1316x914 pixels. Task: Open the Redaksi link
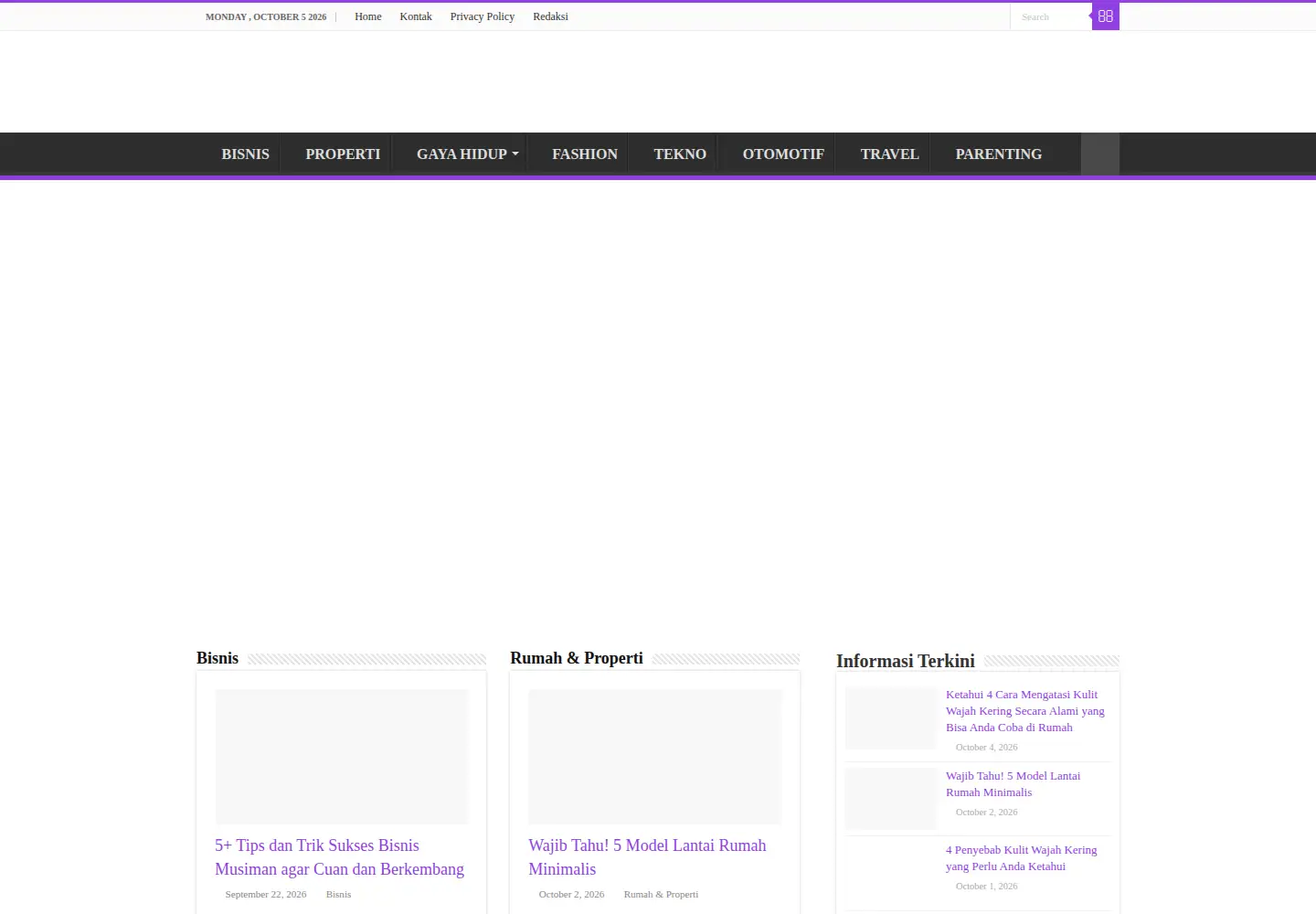tap(550, 16)
